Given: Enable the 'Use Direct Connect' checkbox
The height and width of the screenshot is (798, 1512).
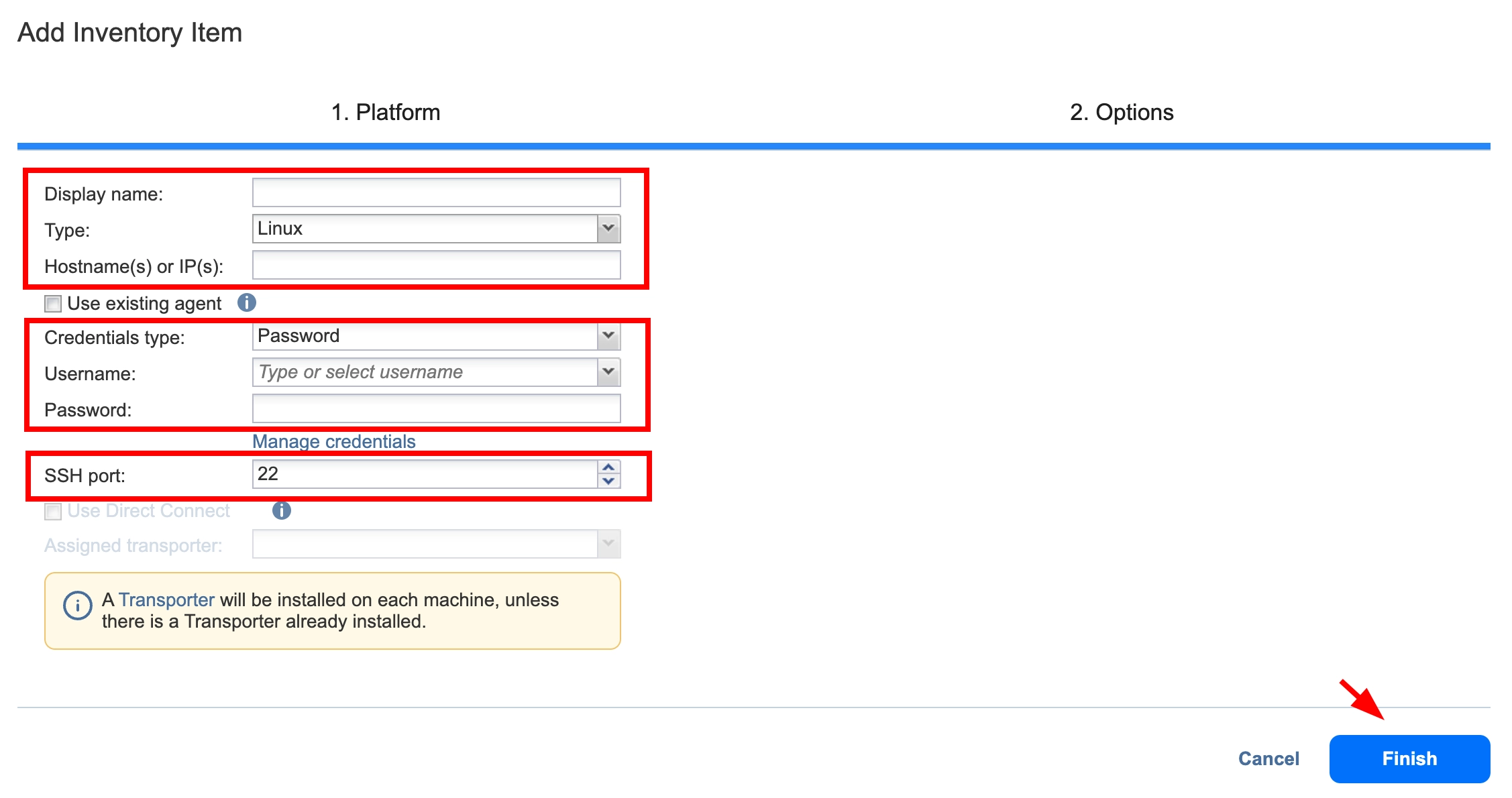Looking at the screenshot, I should coord(50,510).
